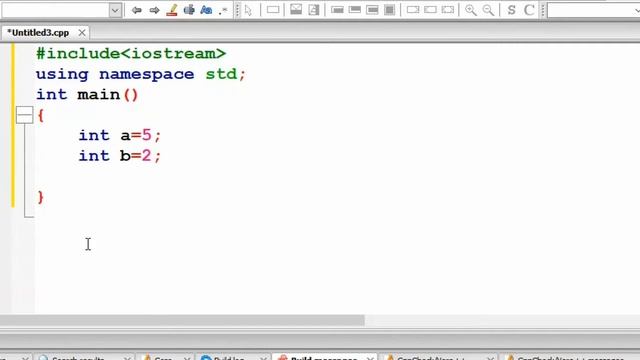
Task: Toggle match case Aa option
Action: [x=206, y=10]
